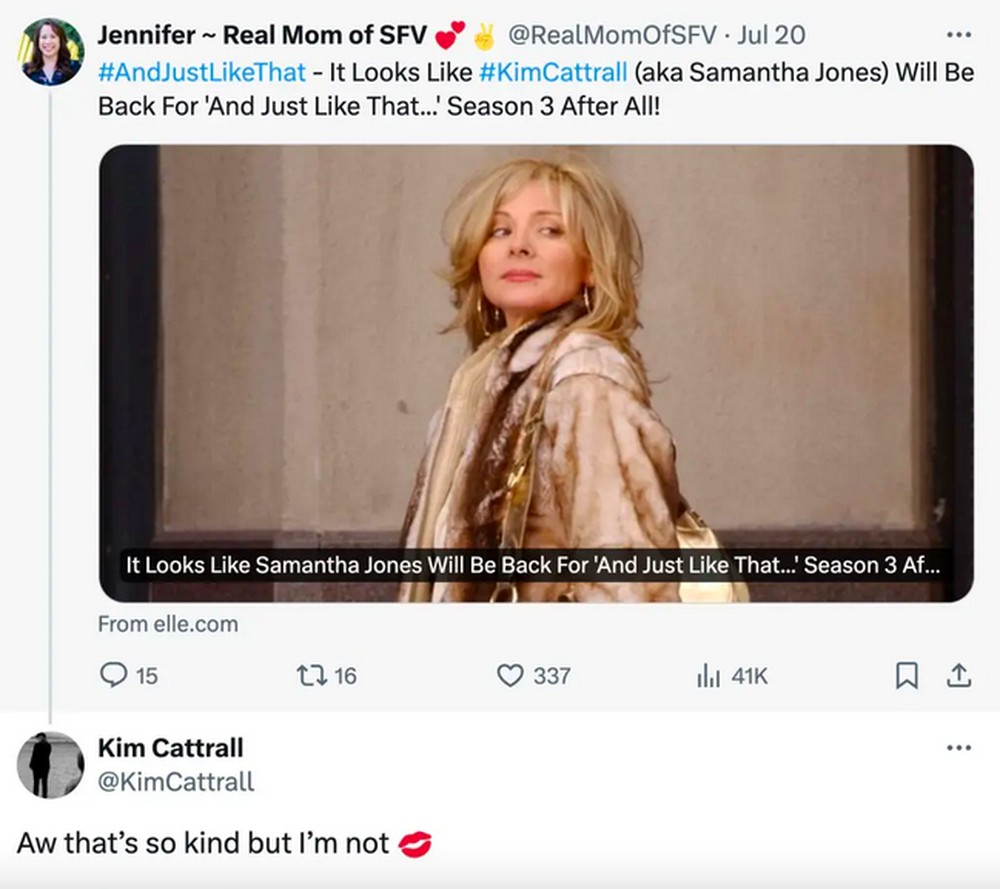Viewport: 1000px width, 889px height.
Task: Open post analytics via the bar chart icon
Action: 707,676
